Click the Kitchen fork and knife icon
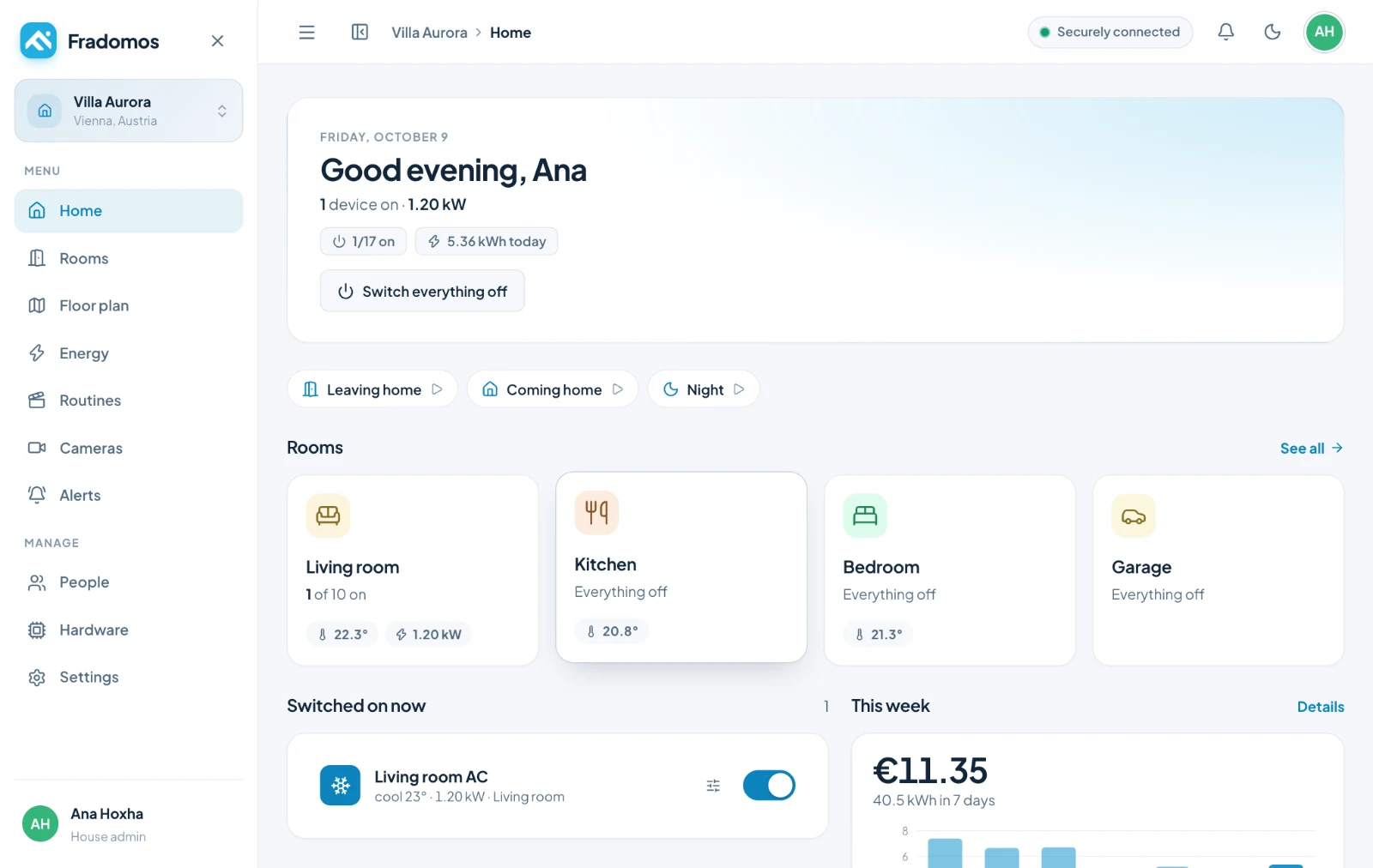Image resolution: width=1373 pixels, height=868 pixels. [596, 513]
